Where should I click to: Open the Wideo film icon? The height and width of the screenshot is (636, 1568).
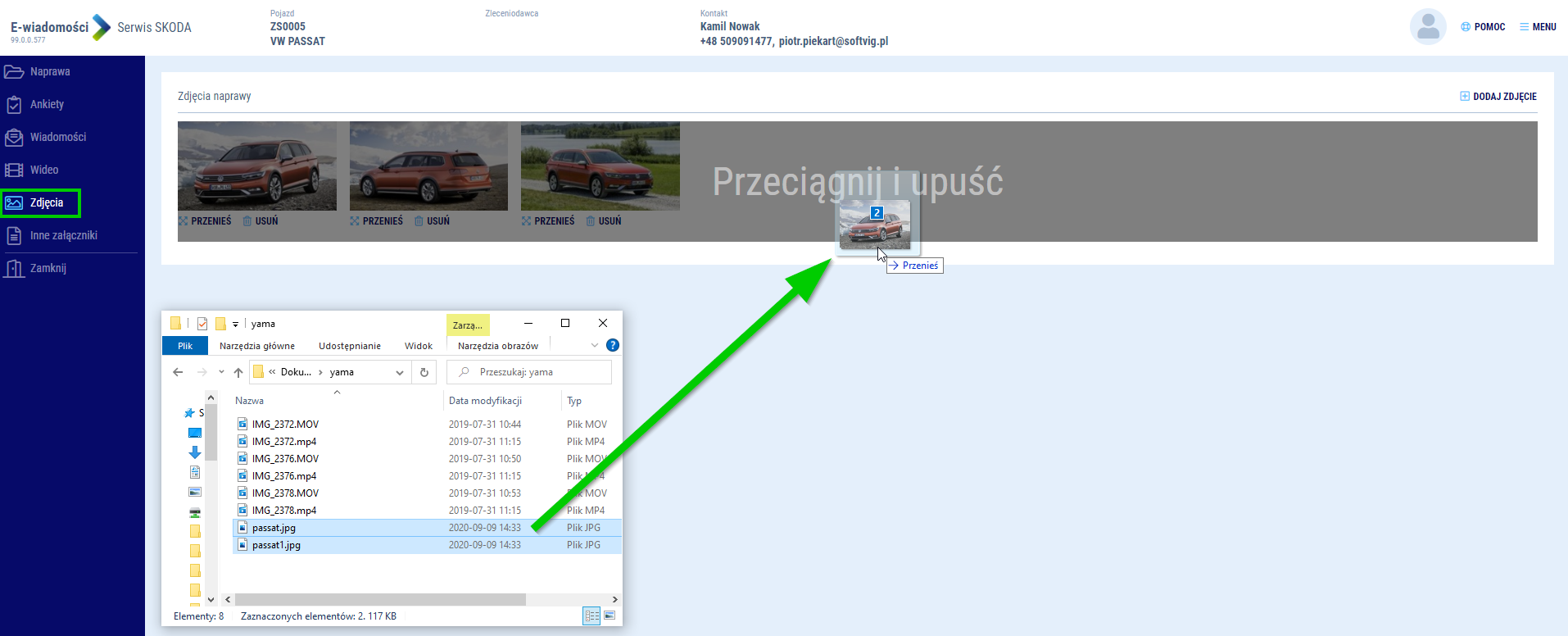click(x=14, y=170)
